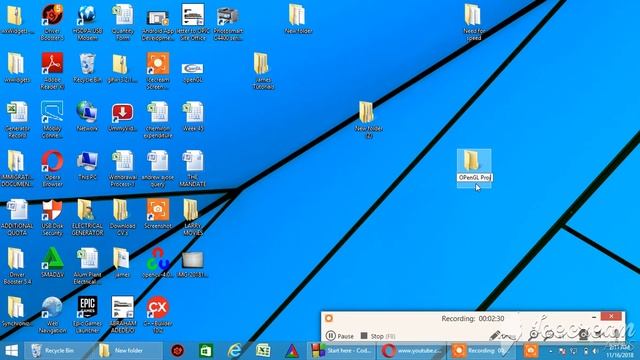Open the Photosmart C4400 printer shortcut

228,21
